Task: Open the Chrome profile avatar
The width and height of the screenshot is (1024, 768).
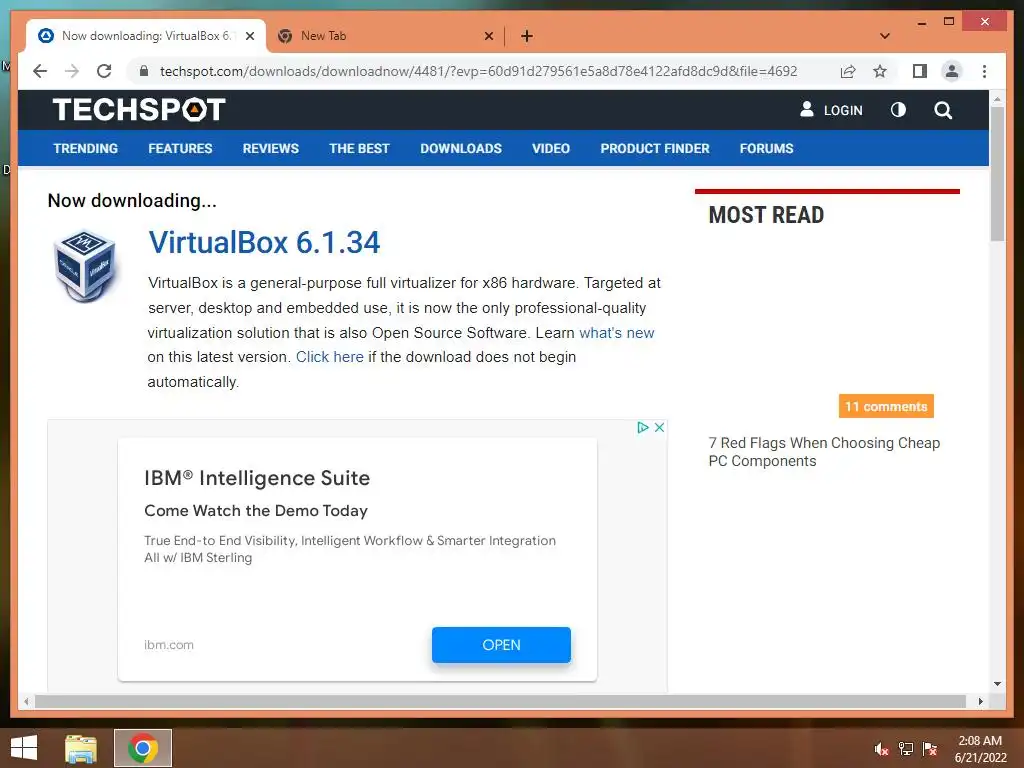Action: pyautogui.click(x=952, y=71)
